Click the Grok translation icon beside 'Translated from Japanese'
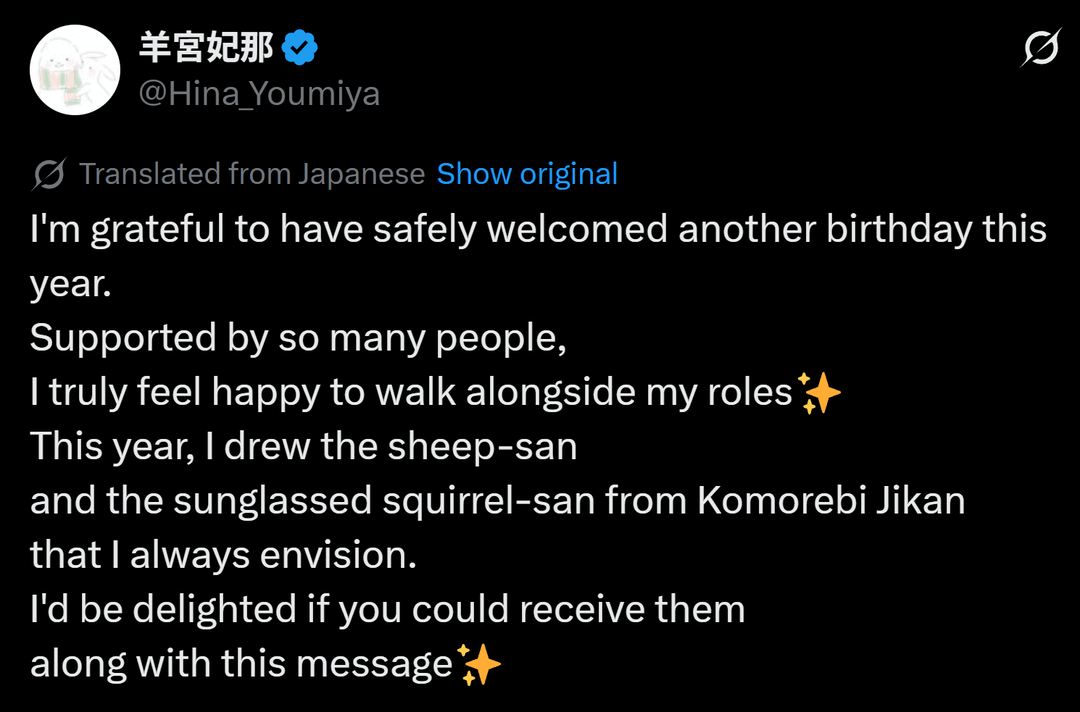 coord(48,175)
